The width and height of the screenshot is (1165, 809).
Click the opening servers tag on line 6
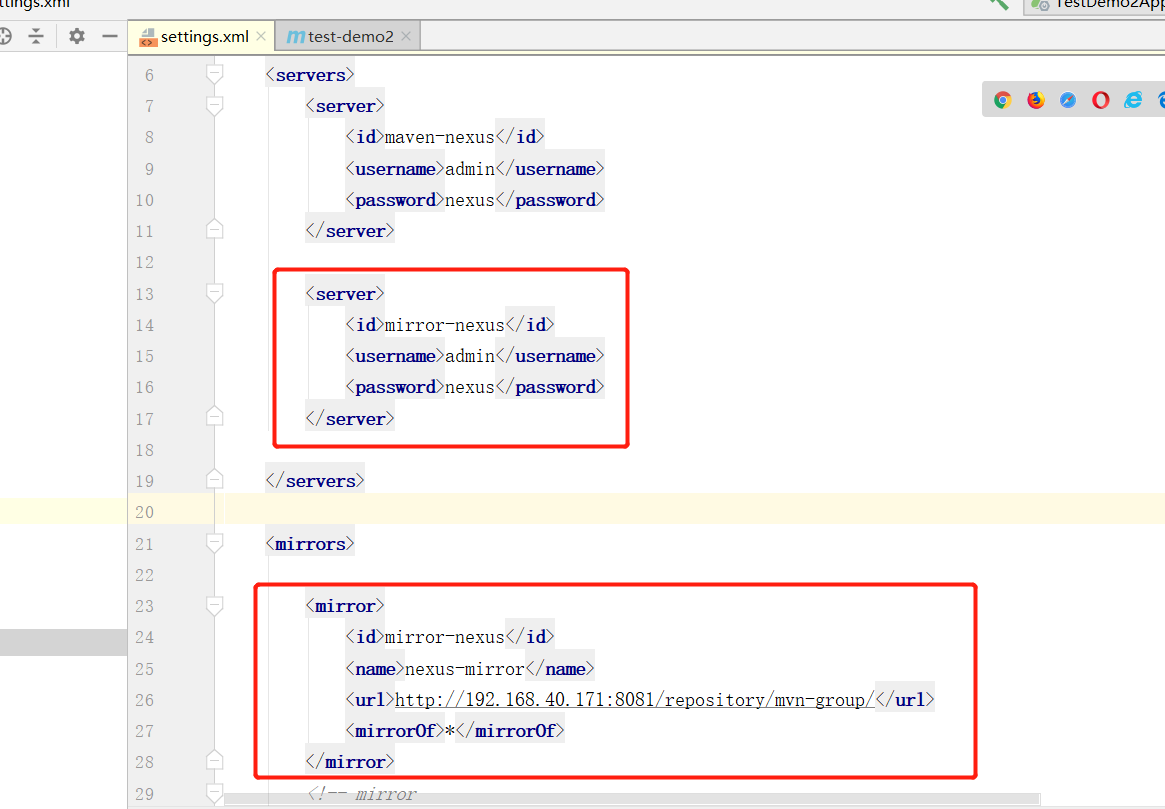click(x=310, y=75)
